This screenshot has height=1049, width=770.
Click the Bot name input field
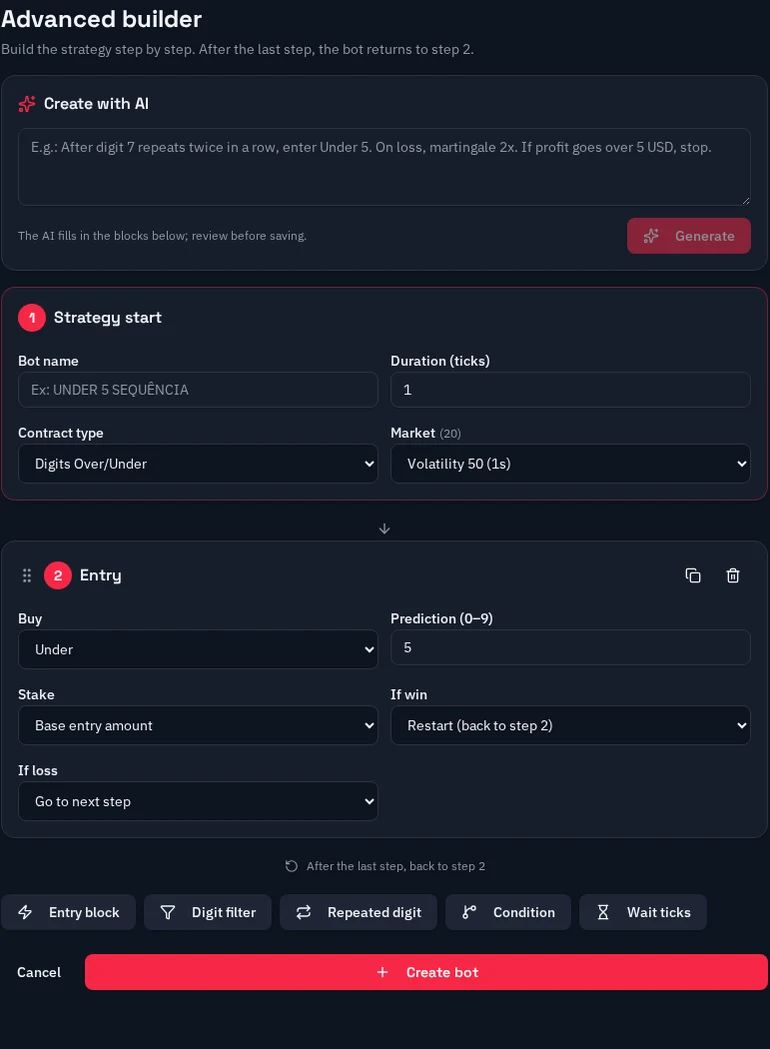[198, 390]
